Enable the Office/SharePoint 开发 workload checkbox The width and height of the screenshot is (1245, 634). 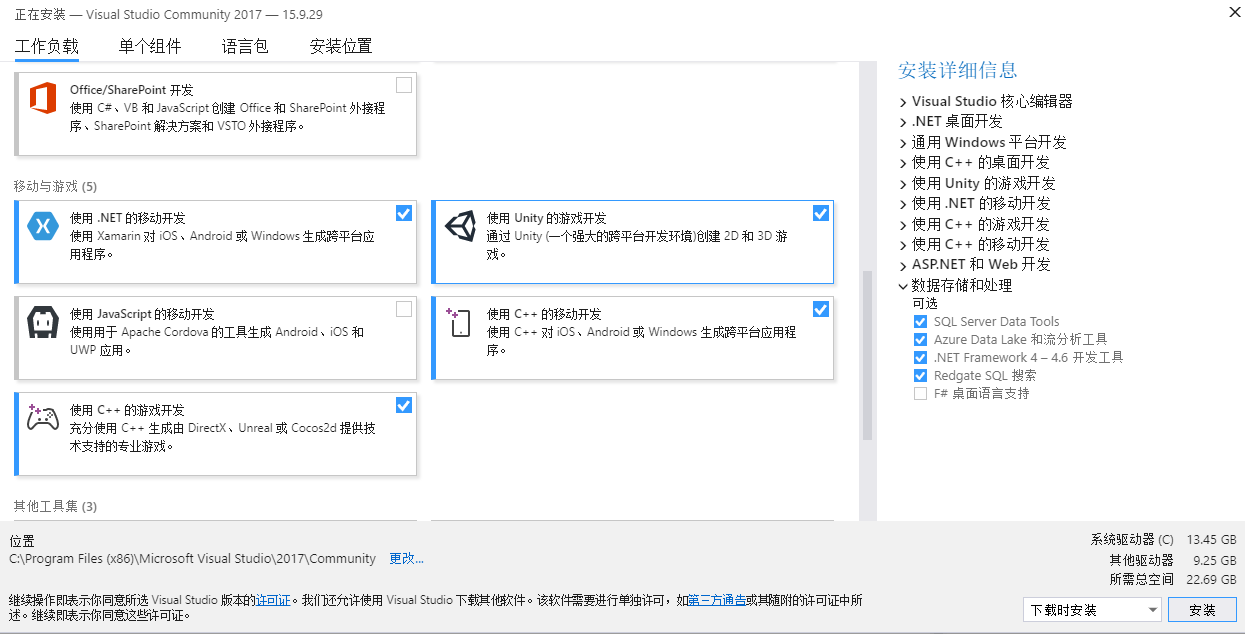[x=403, y=85]
